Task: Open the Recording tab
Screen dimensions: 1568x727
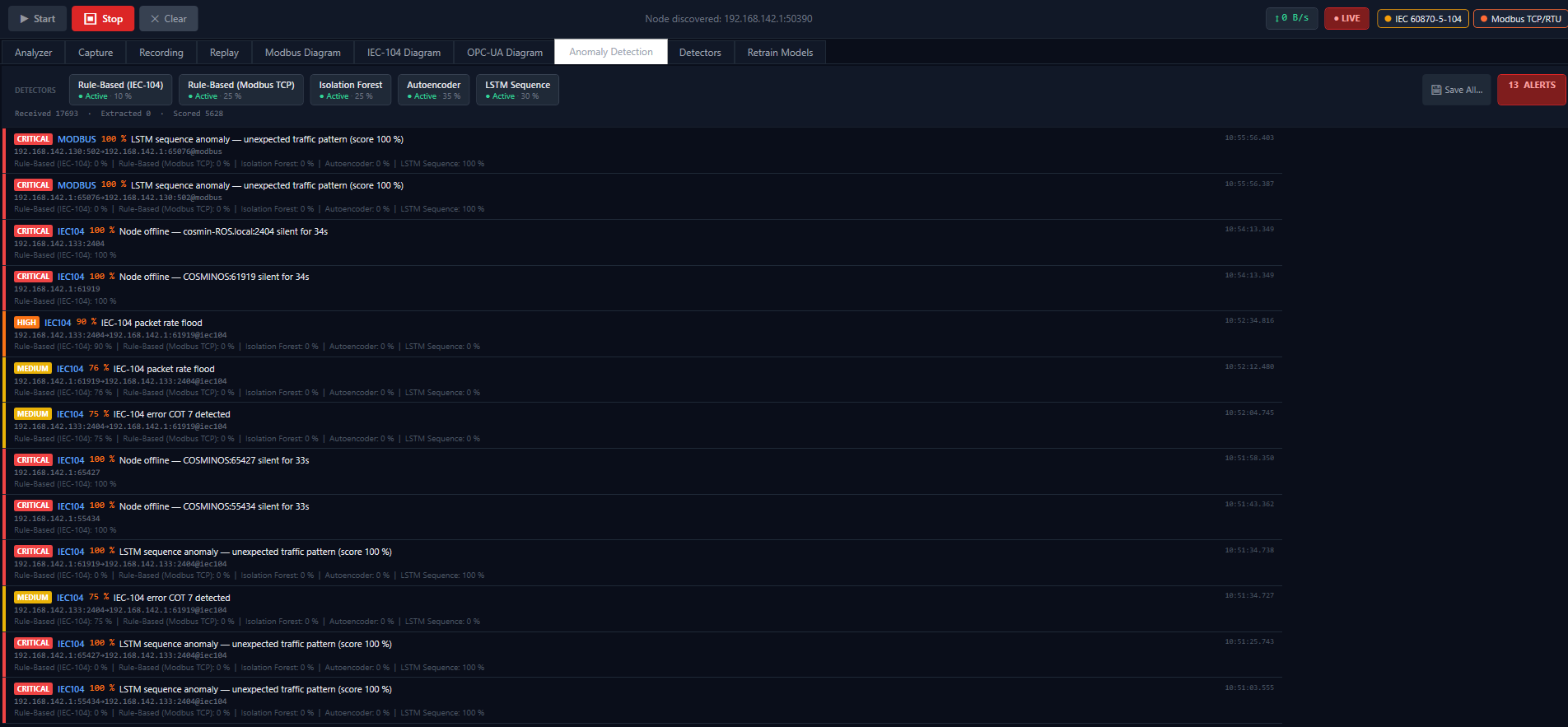Action: click(161, 52)
